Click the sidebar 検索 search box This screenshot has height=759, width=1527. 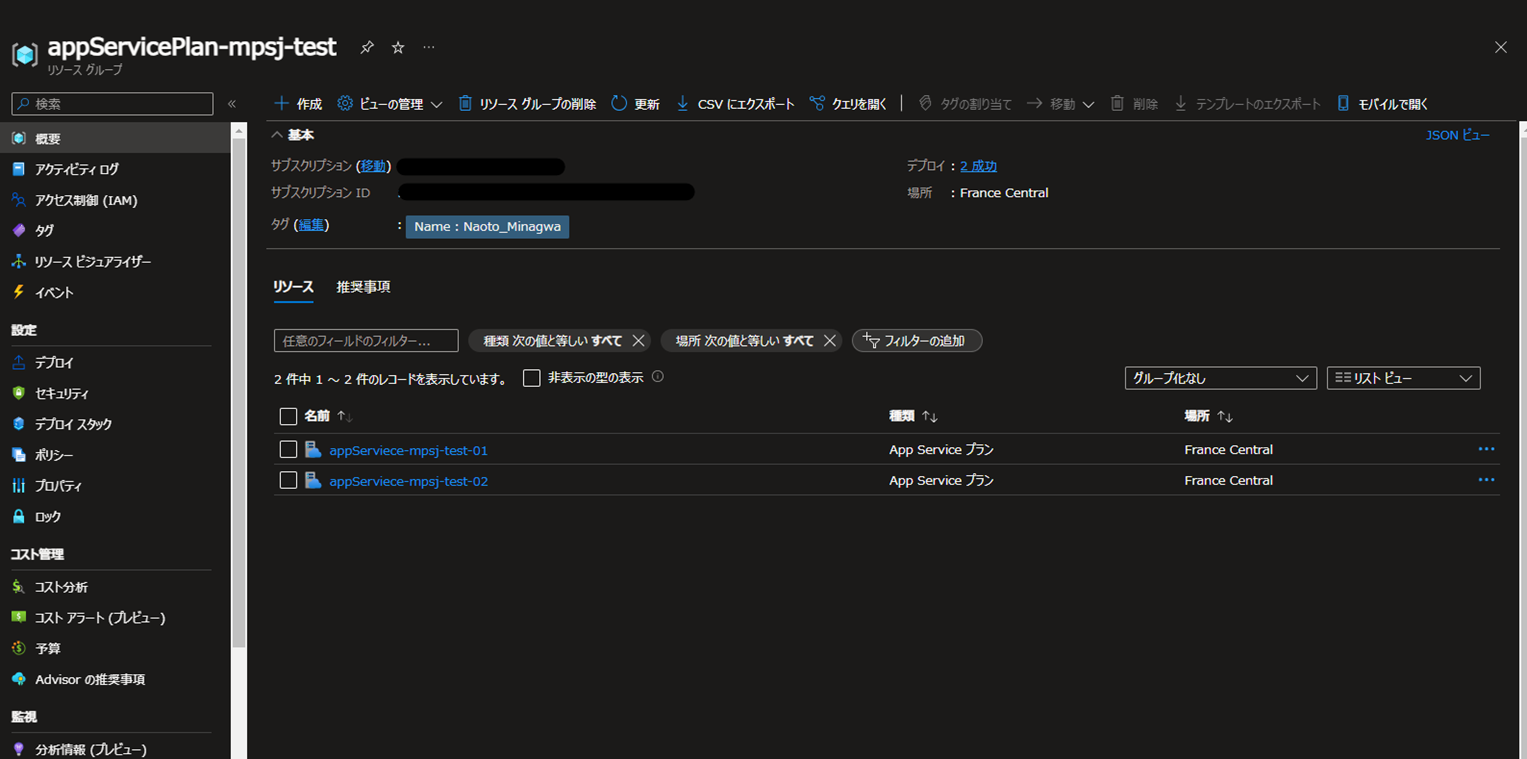coord(112,104)
